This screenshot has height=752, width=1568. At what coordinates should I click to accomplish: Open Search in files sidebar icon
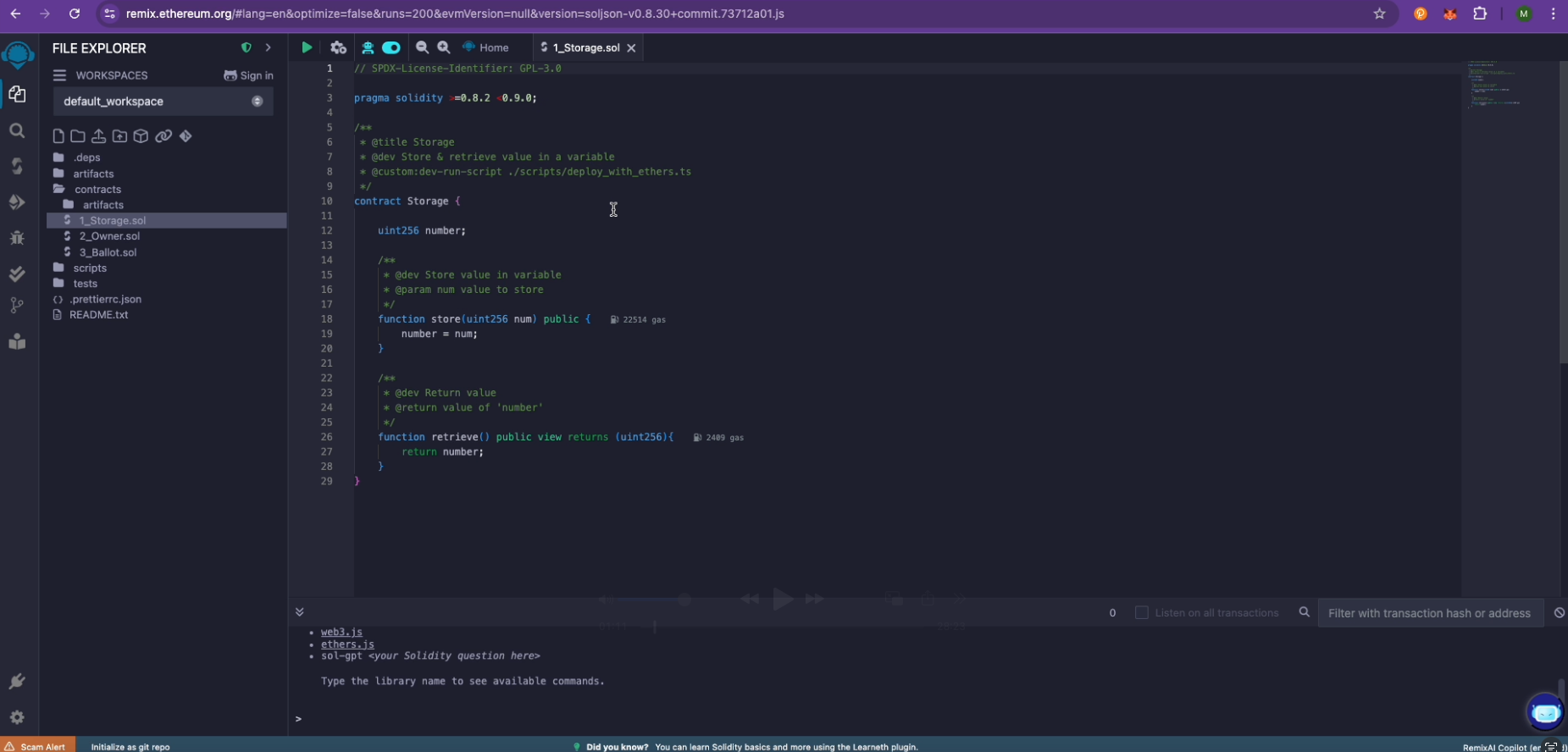click(17, 130)
